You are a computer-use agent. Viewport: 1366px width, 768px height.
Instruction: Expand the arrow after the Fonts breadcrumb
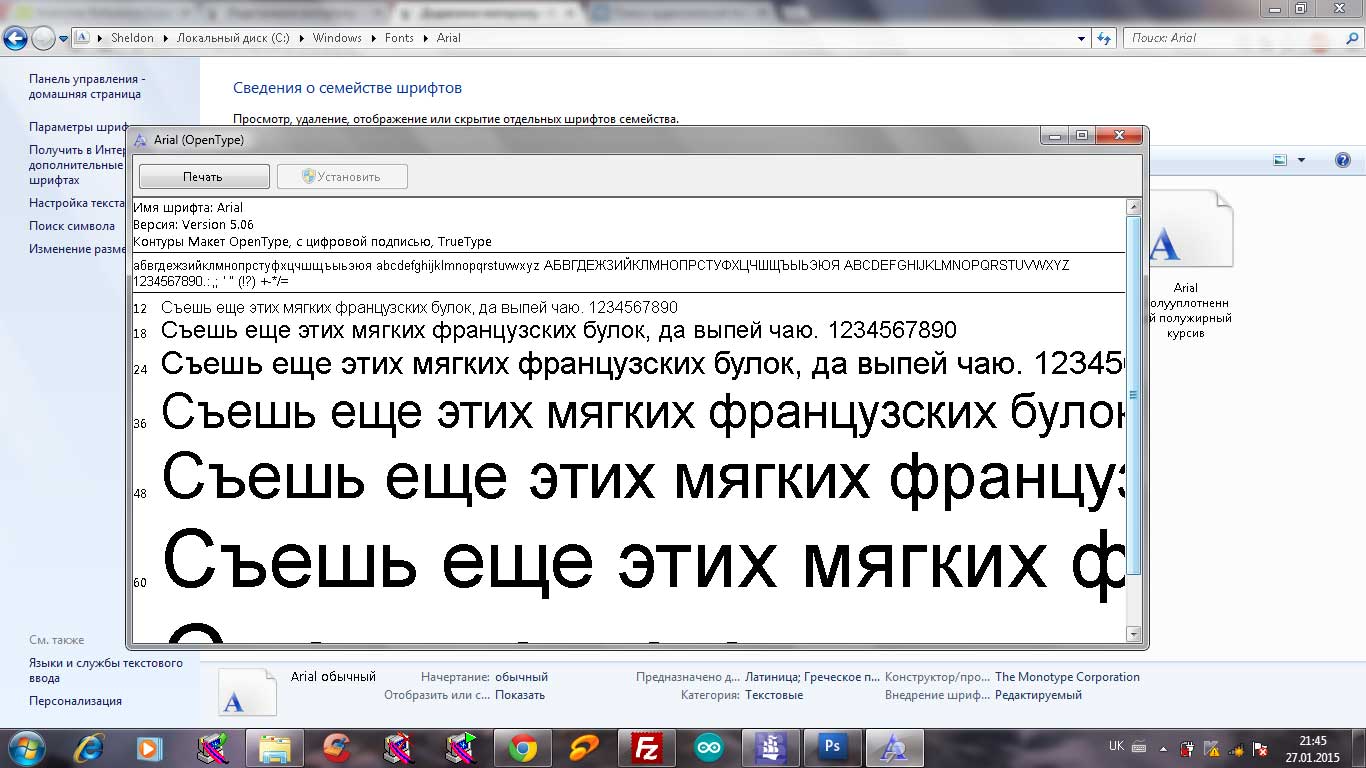(x=425, y=38)
